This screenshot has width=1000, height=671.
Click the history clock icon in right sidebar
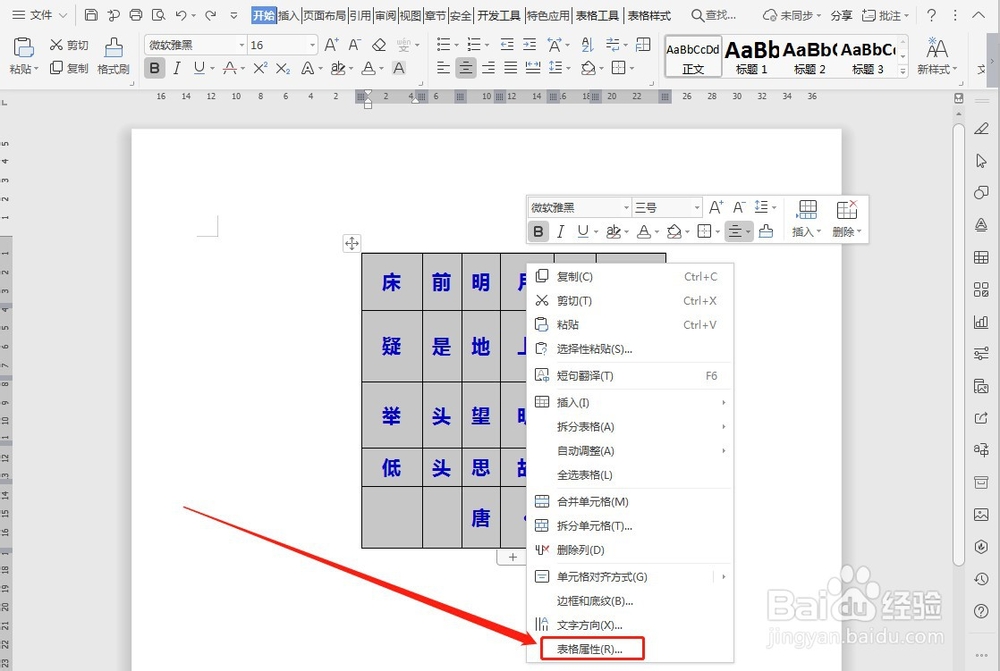(981, 579)
